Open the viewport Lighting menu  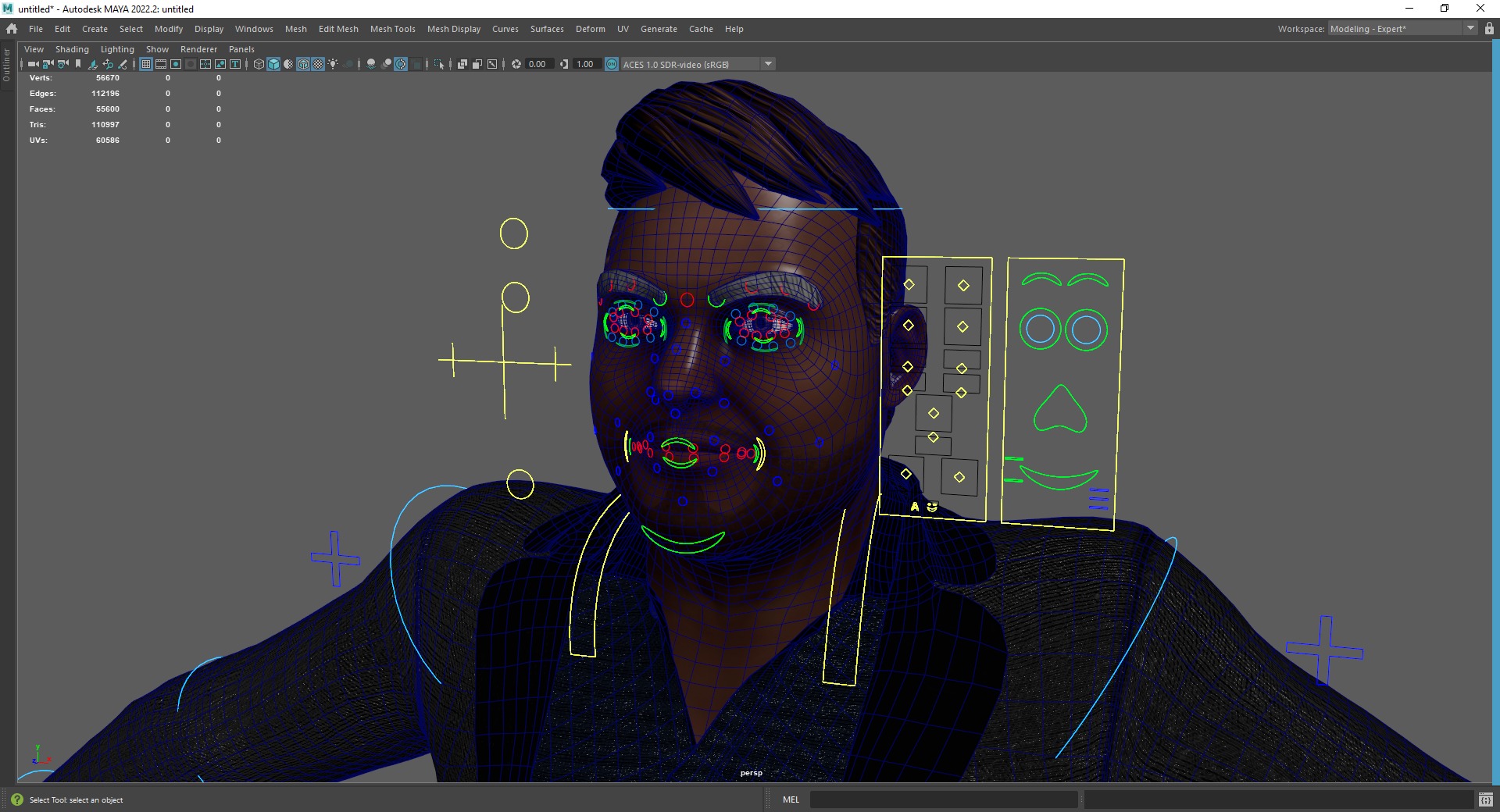[117, 49]
